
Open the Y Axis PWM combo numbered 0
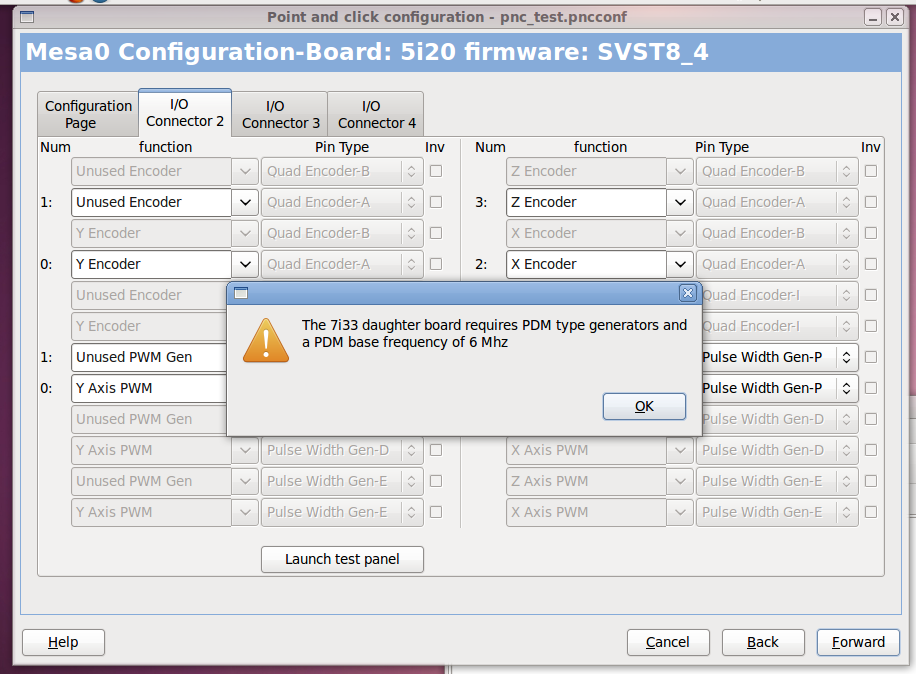(149, 388)
